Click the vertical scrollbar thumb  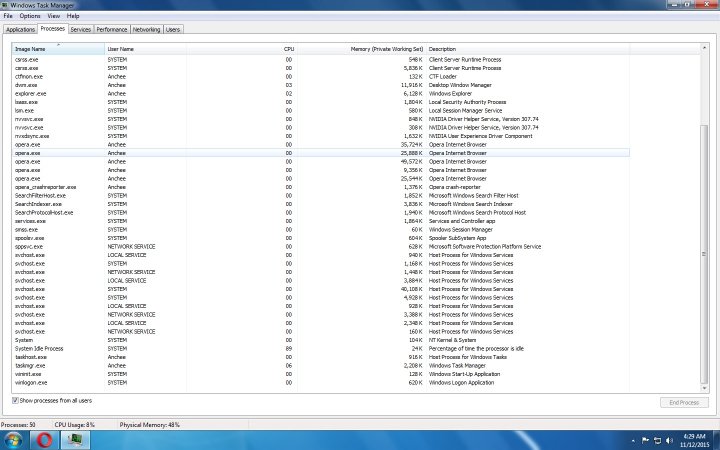(704, 254)
